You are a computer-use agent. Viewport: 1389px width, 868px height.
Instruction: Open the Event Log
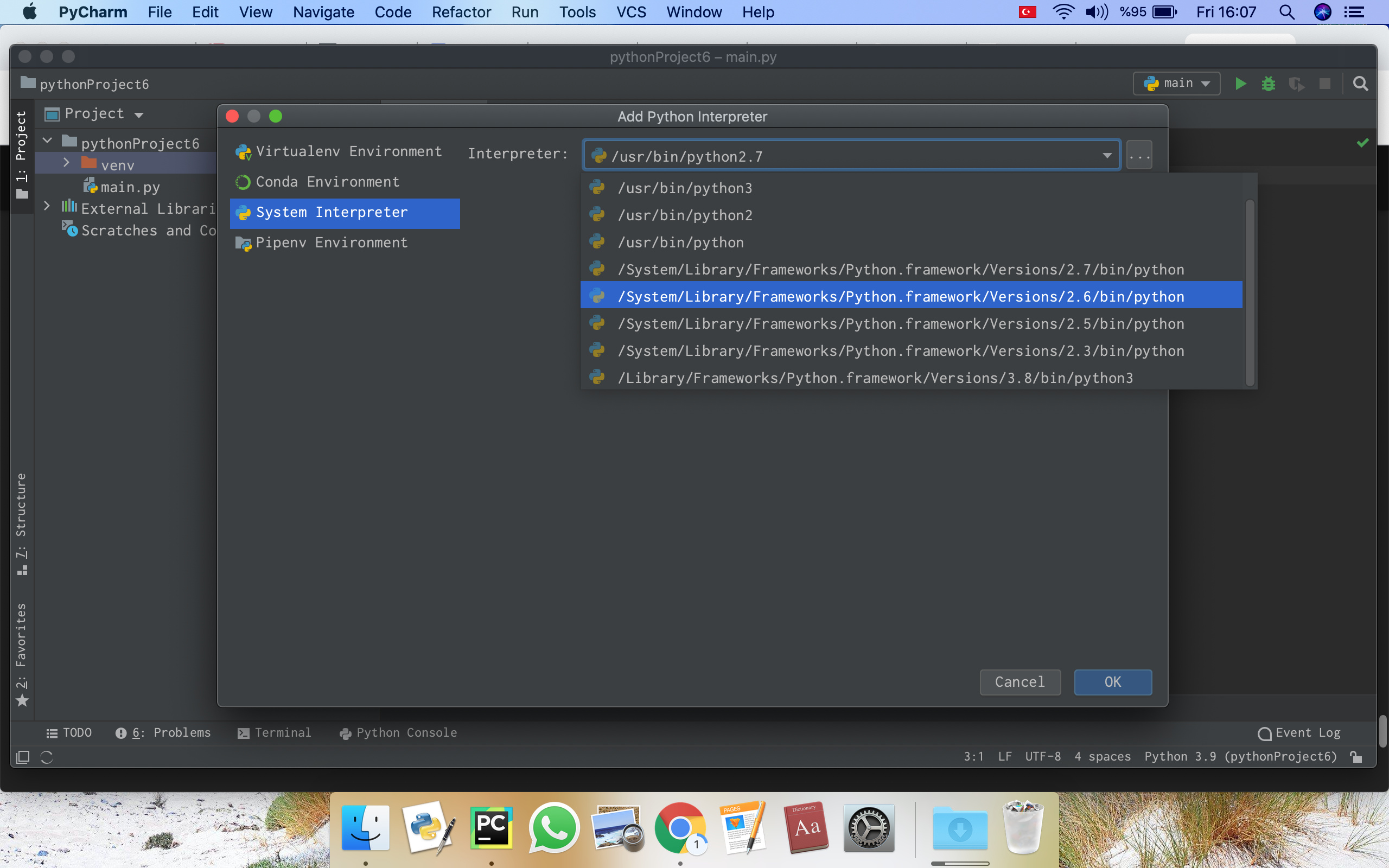click(1299, 732)
